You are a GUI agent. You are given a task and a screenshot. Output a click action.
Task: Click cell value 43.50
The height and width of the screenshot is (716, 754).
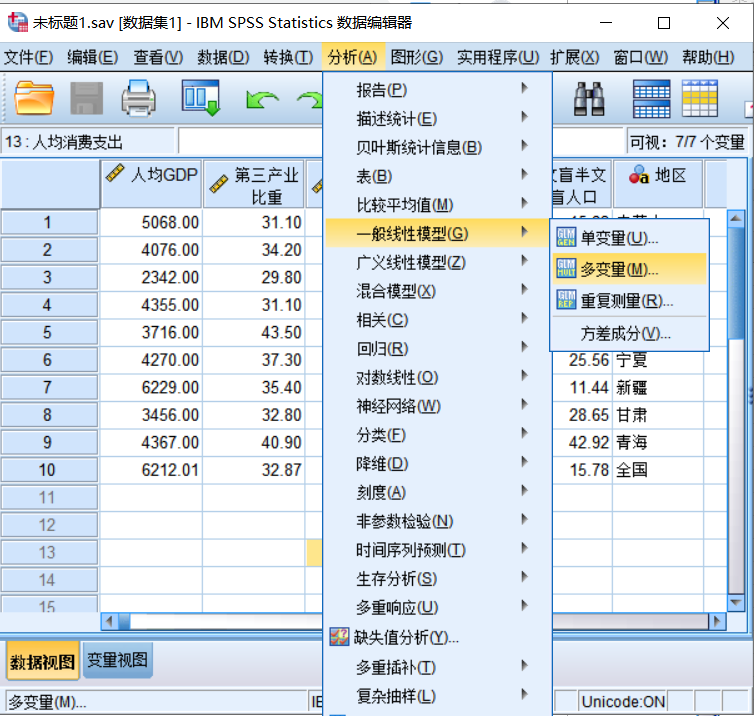click(x=254, y=332)
